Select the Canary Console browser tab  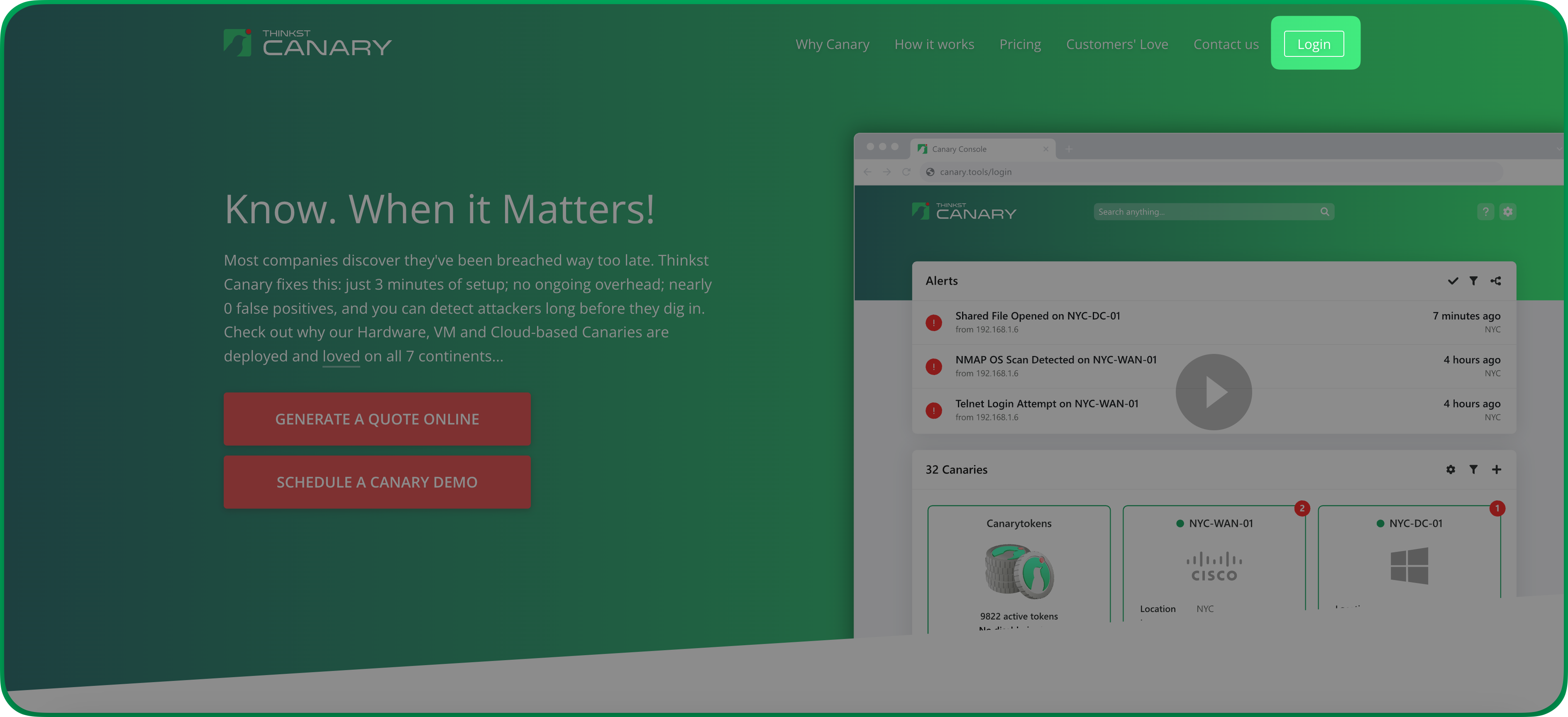[982, 149]
